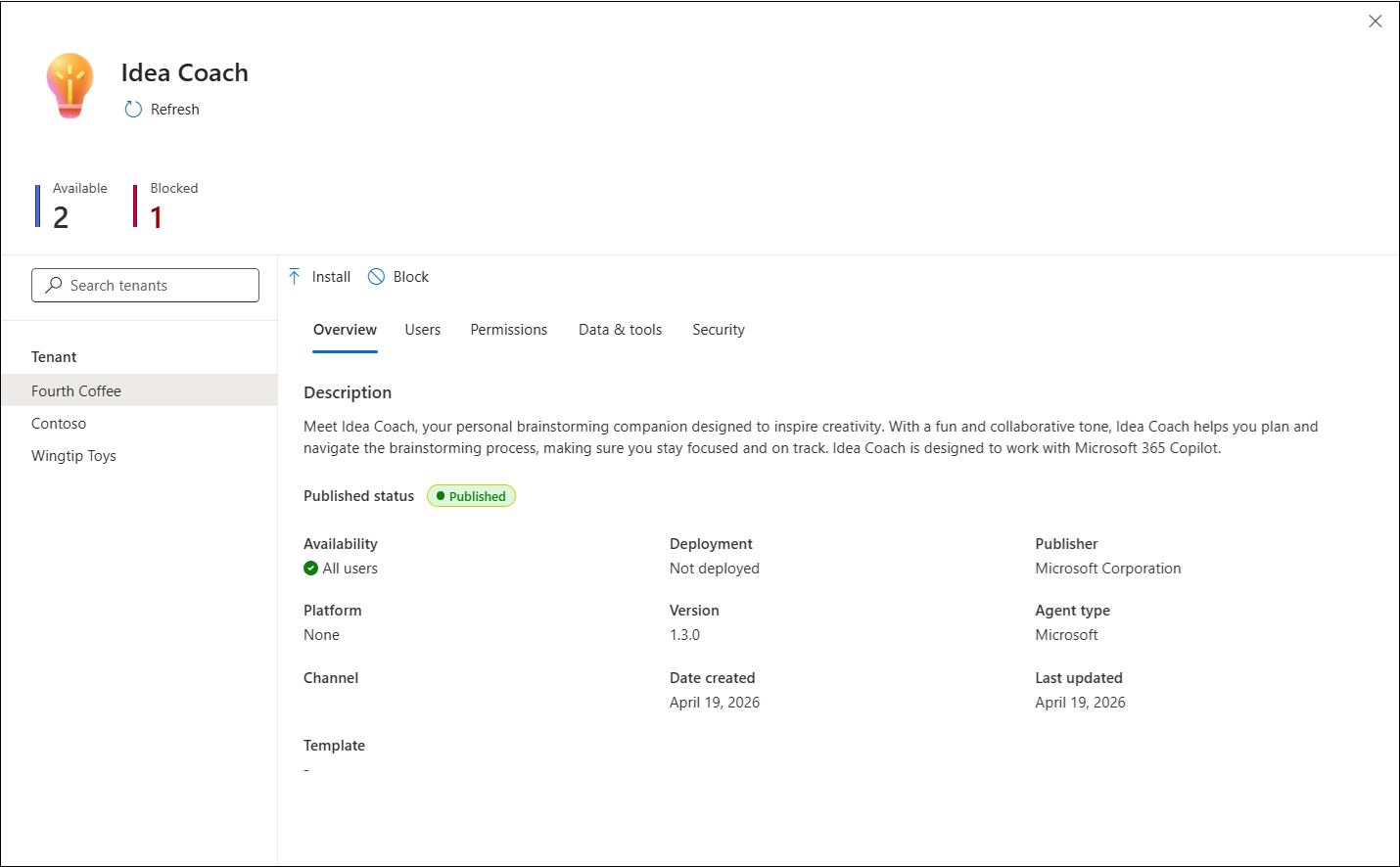Click the Description heading
The image size is (1400, 867).
(x=348, y=392)
